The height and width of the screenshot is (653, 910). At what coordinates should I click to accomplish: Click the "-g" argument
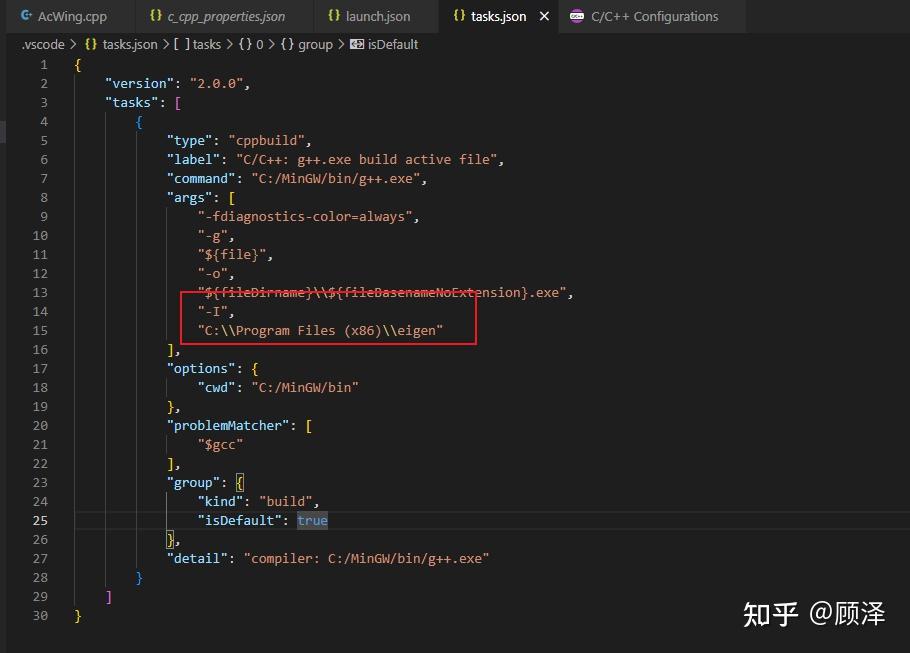[212, 236]
